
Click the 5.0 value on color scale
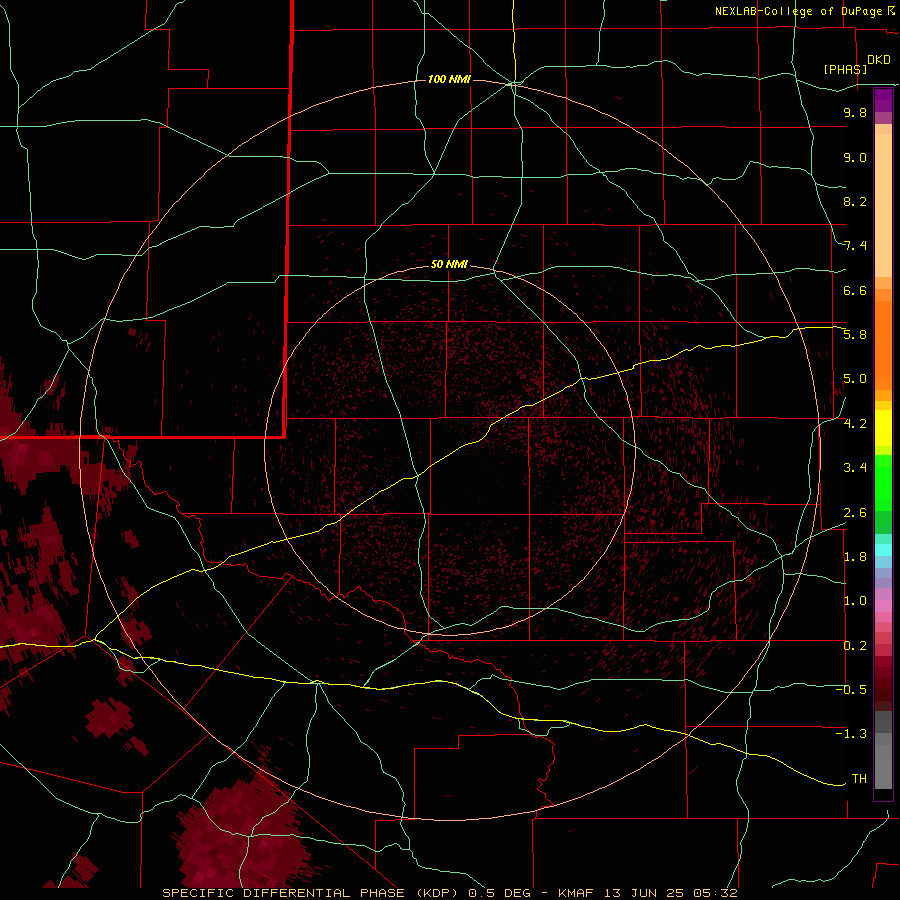855,379
